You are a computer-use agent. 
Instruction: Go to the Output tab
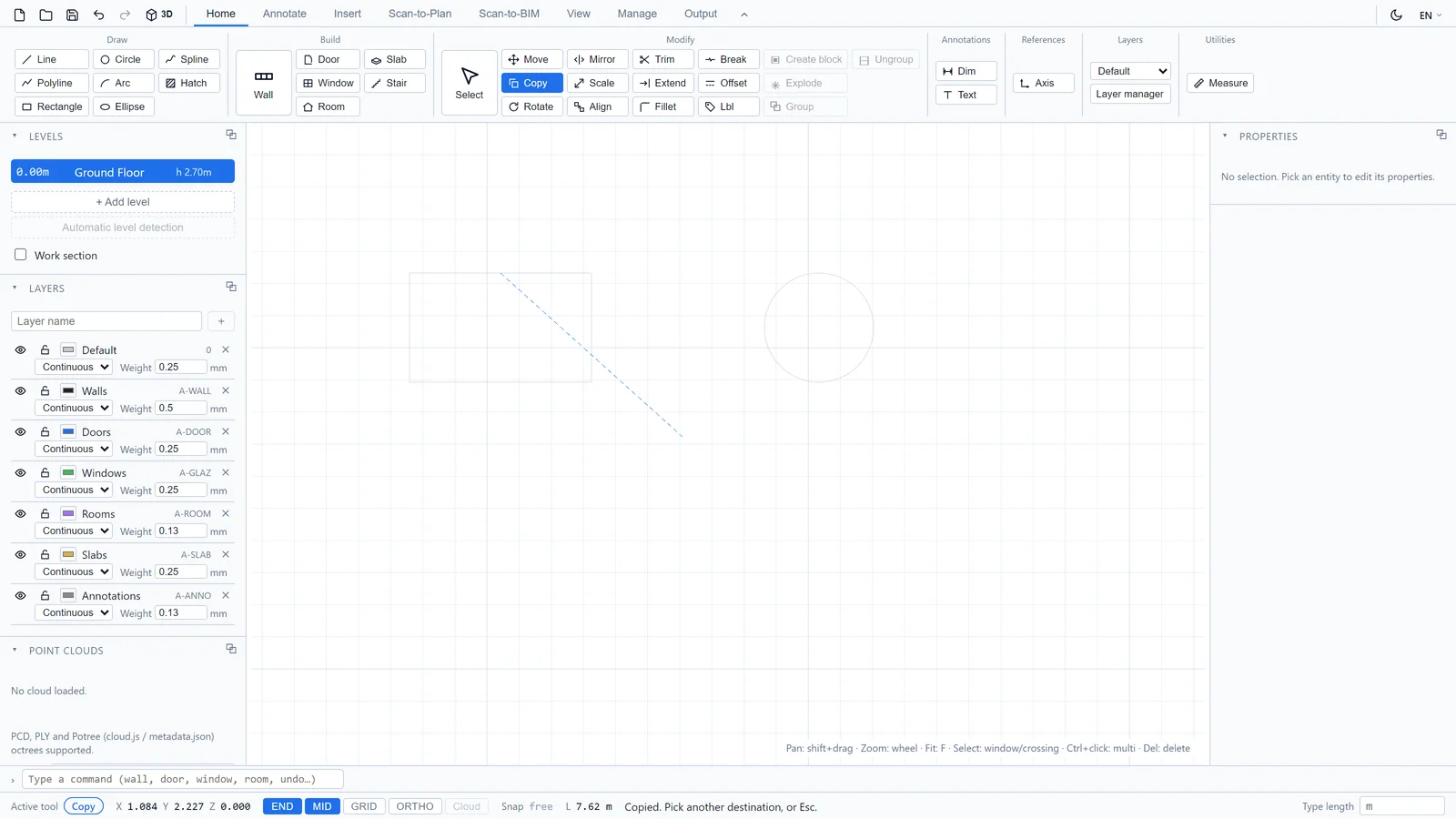coord(701,14)
